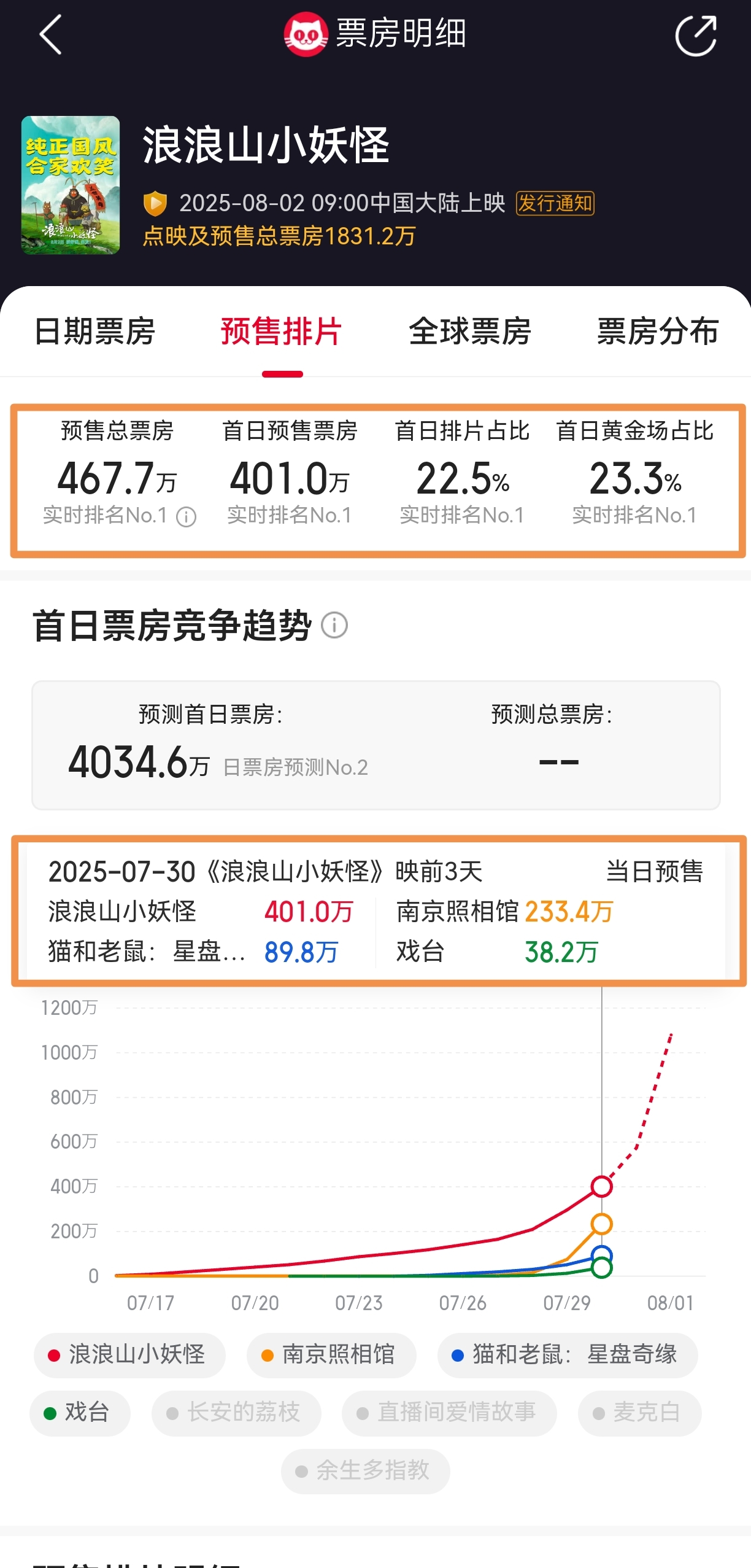Open the 票房分布 tab
Image resolution: width=751 pixels, height=1568 pixels.
[x=658, y=332]
